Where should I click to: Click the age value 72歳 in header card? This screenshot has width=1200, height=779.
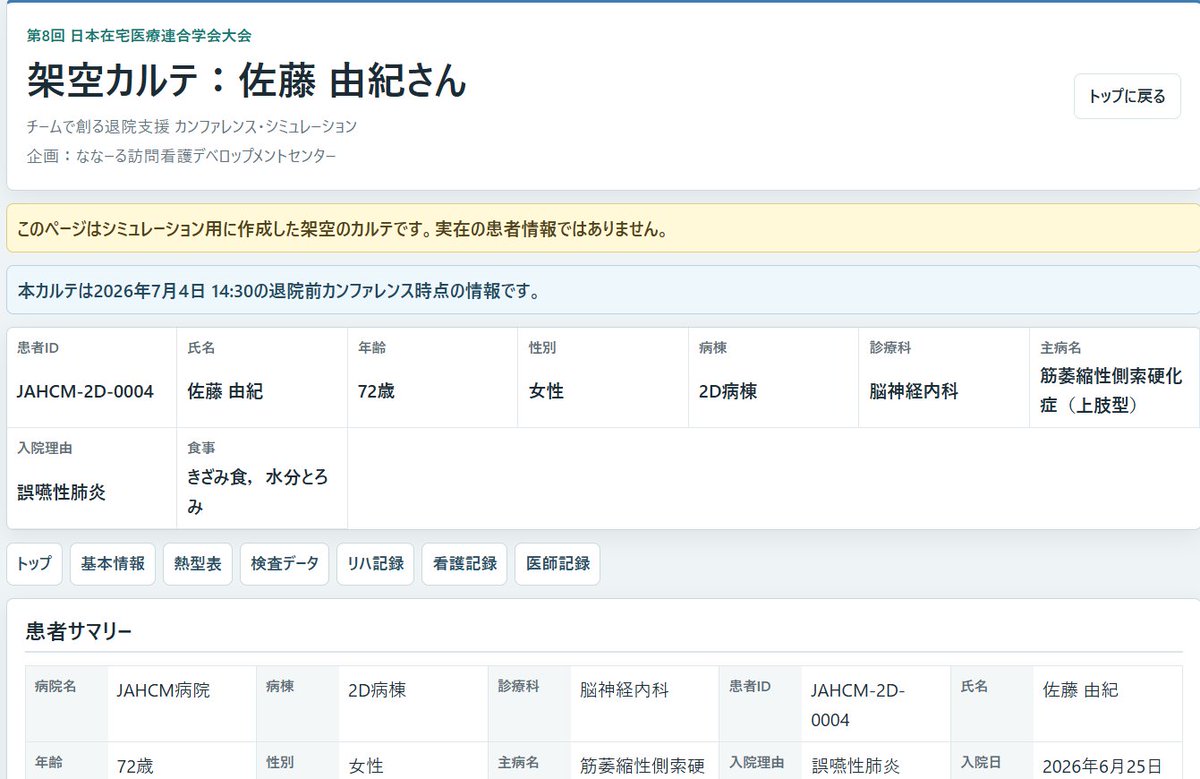[376, 392]
